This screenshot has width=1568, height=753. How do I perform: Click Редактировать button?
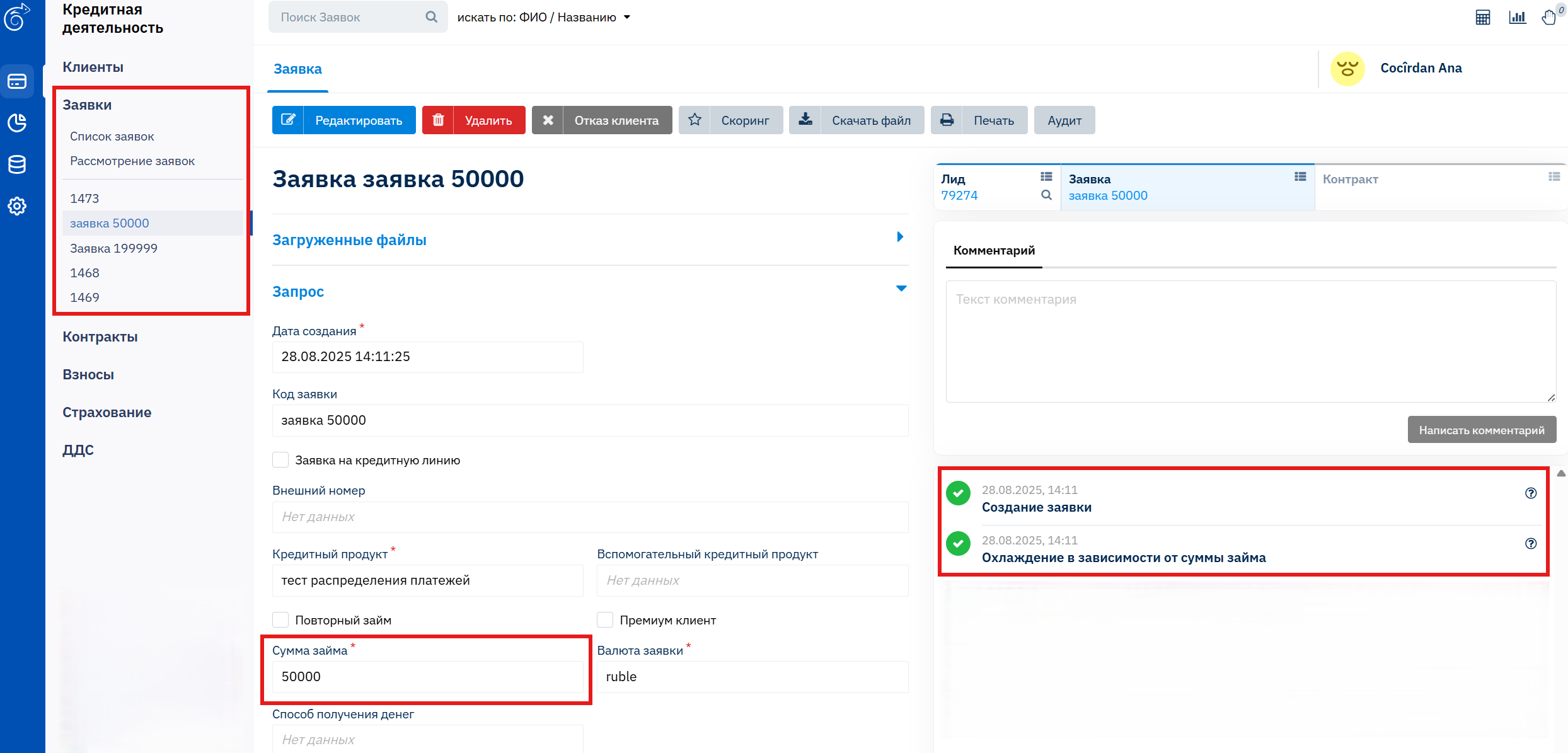point(344,120)
